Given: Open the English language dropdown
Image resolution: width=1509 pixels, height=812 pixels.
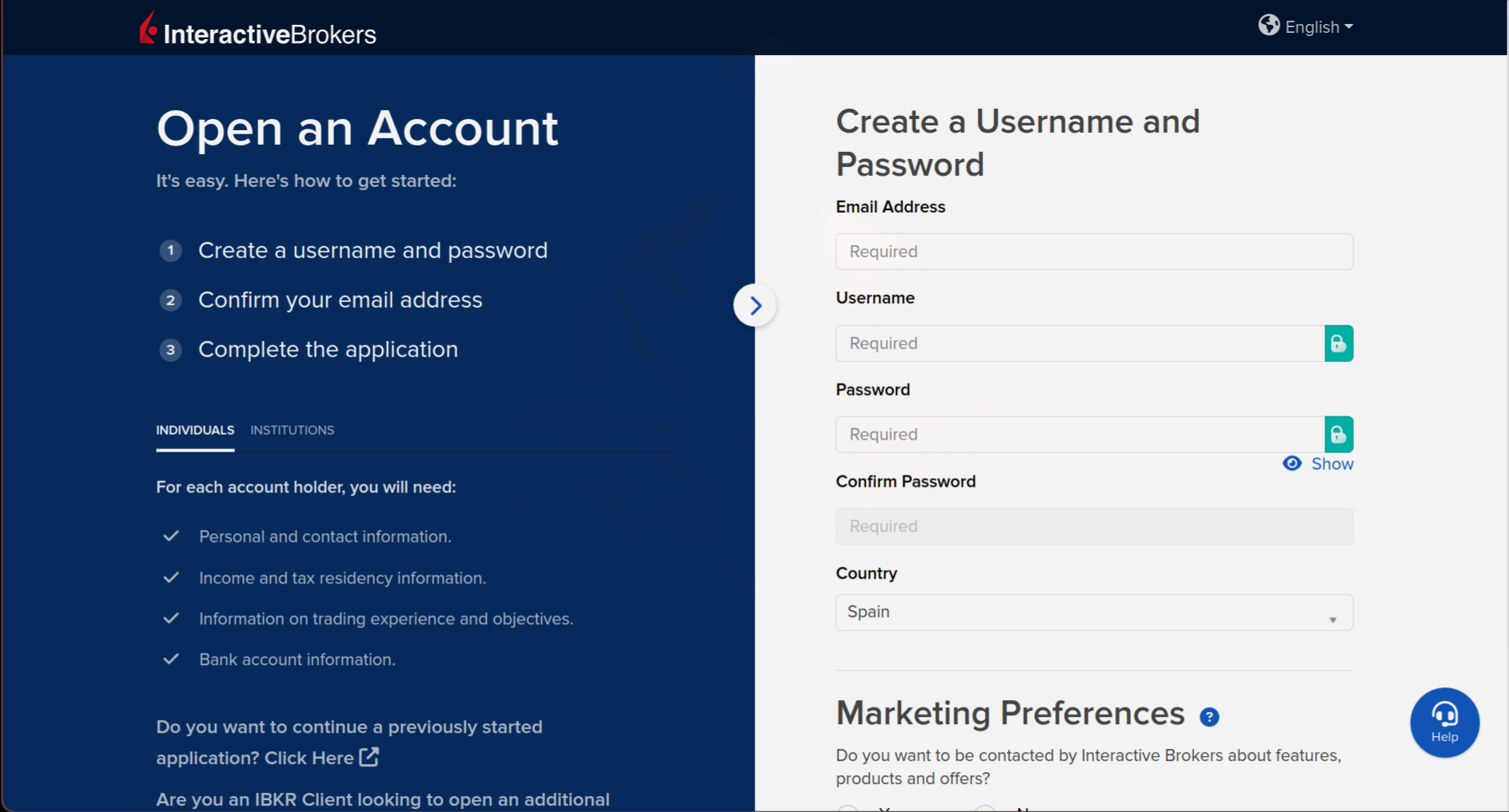Looking at the screenshot, I should 1319,27.
